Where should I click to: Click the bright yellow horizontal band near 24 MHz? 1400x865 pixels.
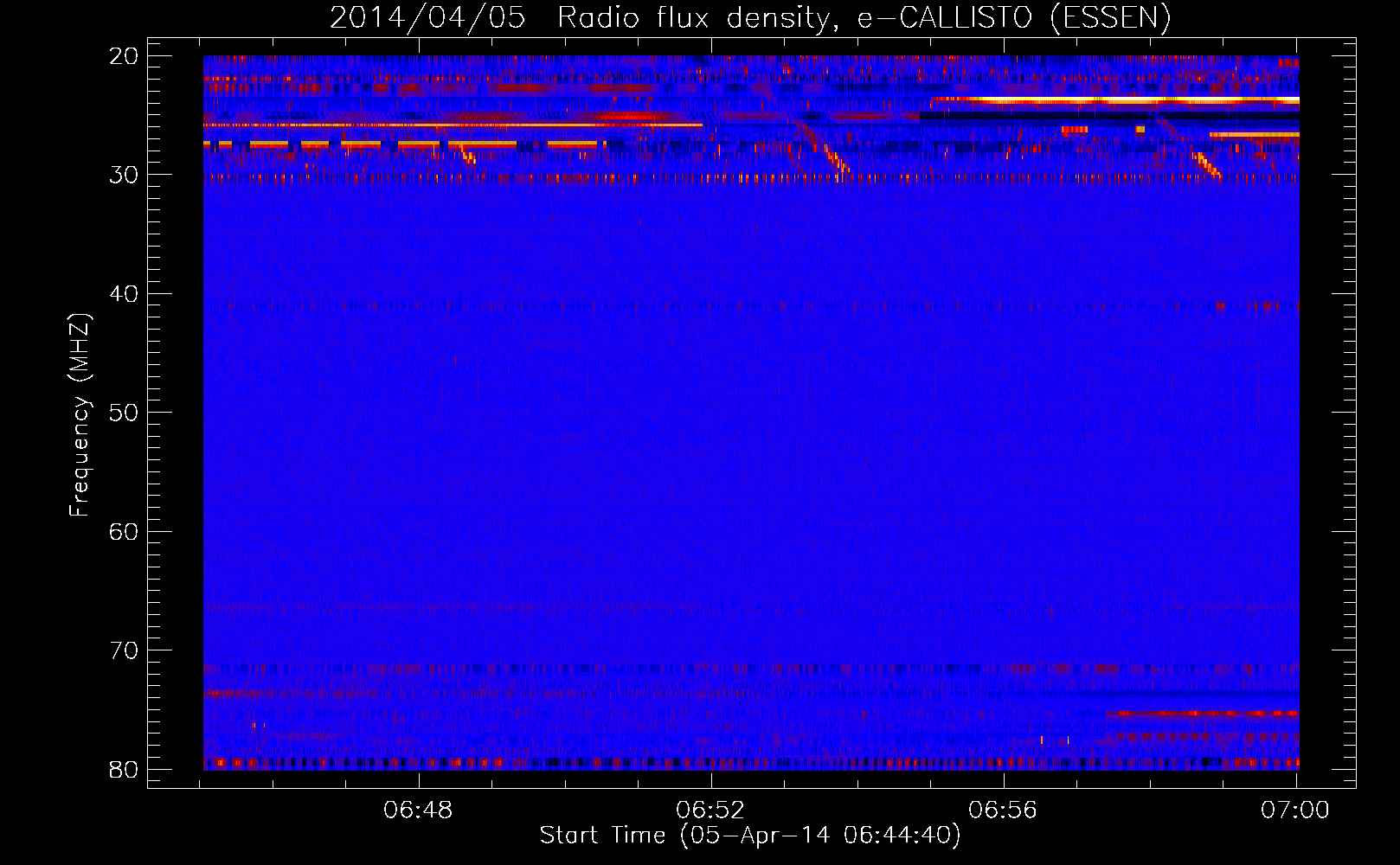click(x=1116, y=100)
